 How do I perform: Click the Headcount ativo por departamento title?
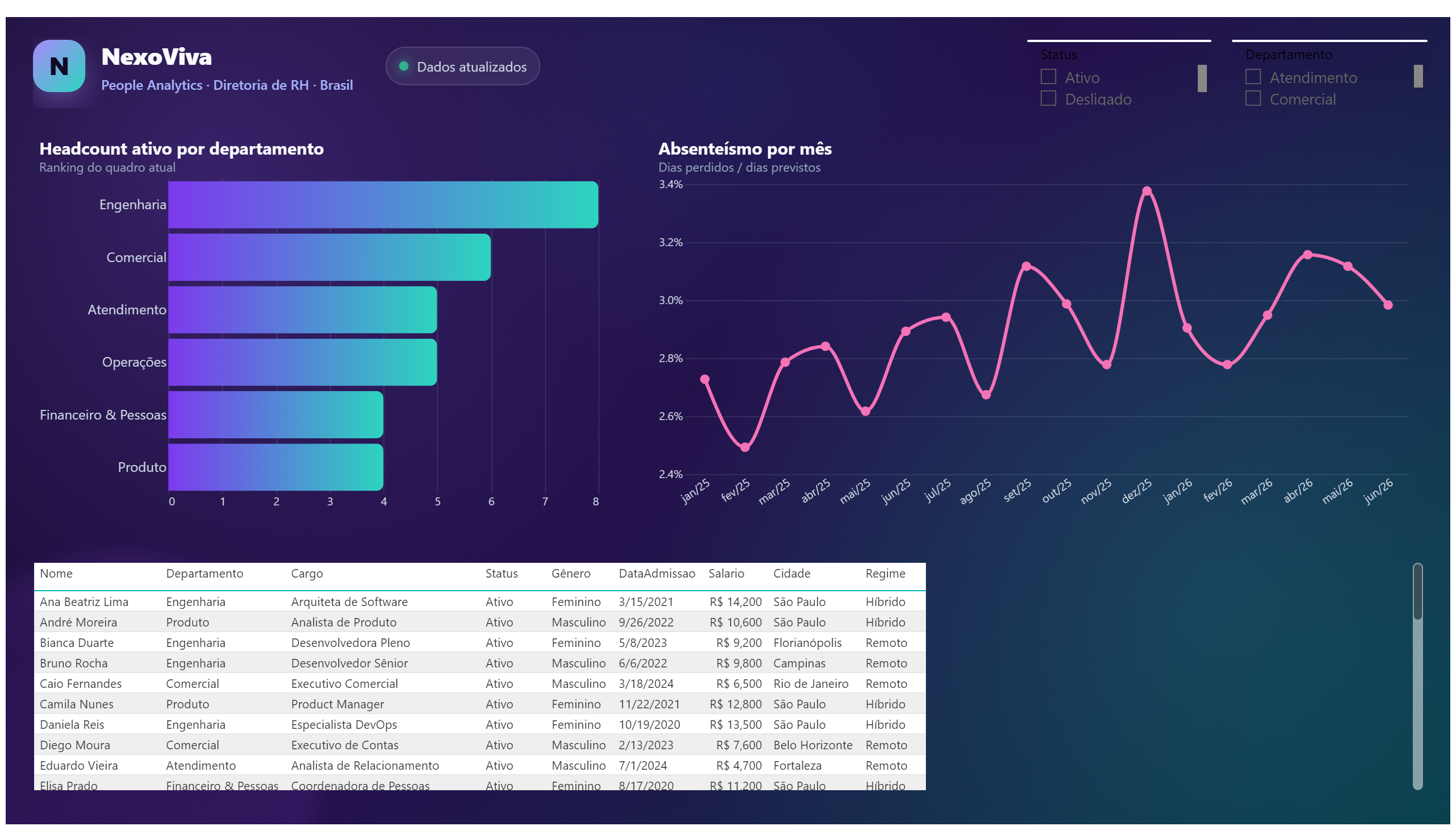point(181,149)
